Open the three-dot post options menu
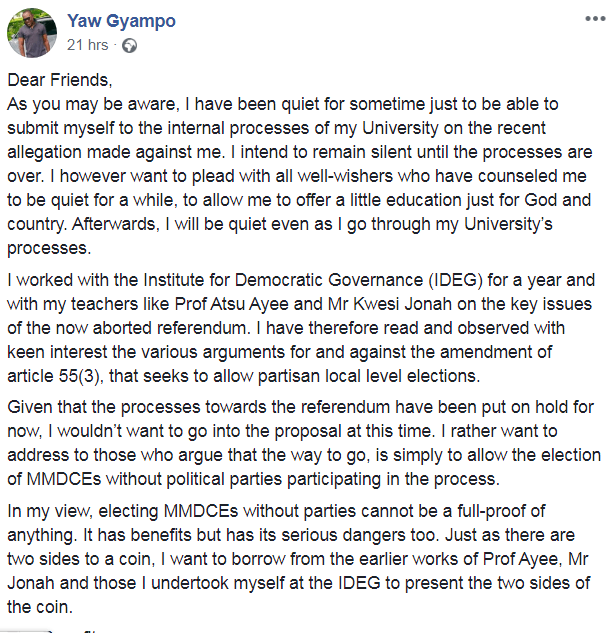This screenshot has width=610, height=633. point(595,19)
